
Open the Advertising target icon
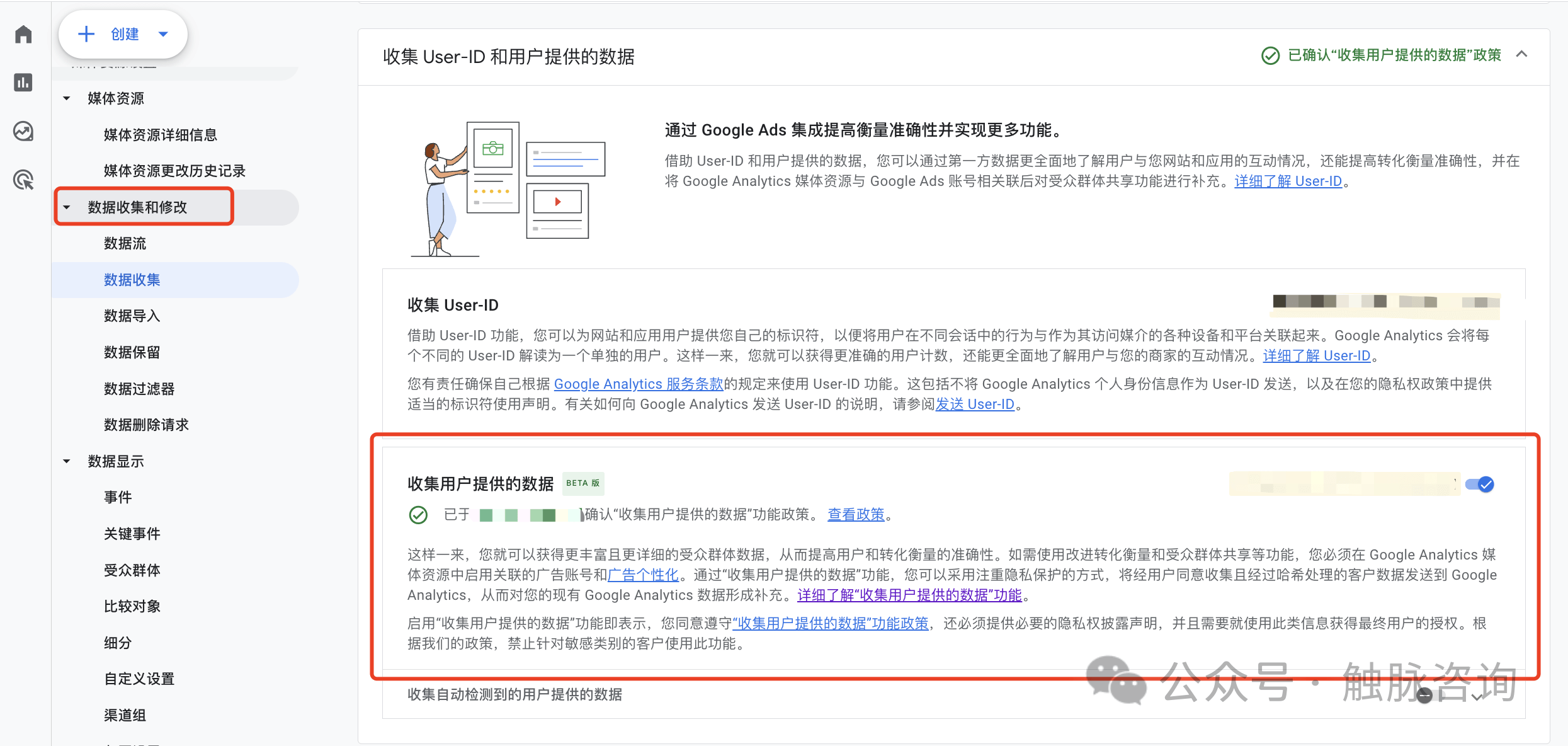click(x=23, y=180)
